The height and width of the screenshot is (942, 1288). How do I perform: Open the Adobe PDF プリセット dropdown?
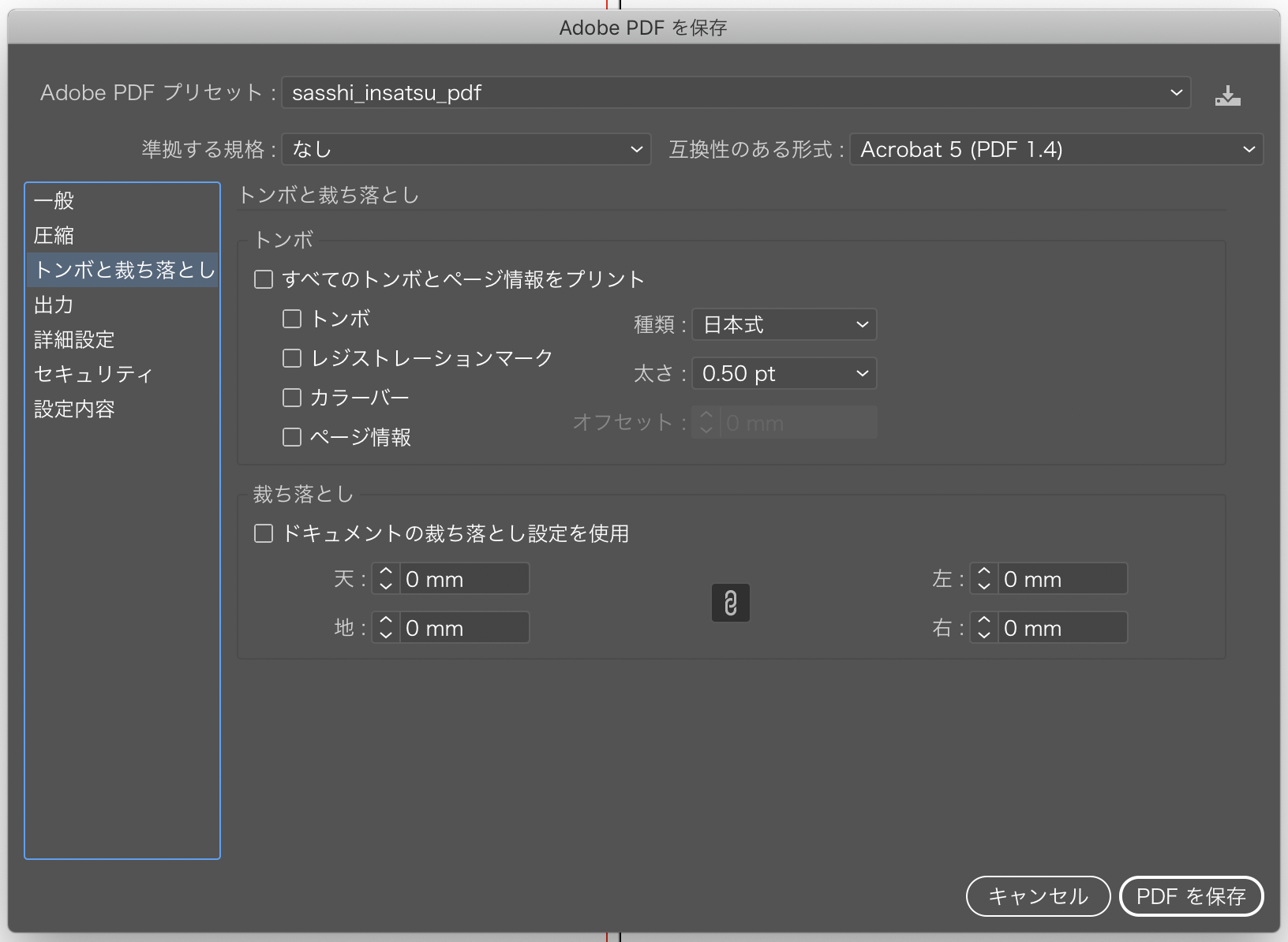point(736,93)
